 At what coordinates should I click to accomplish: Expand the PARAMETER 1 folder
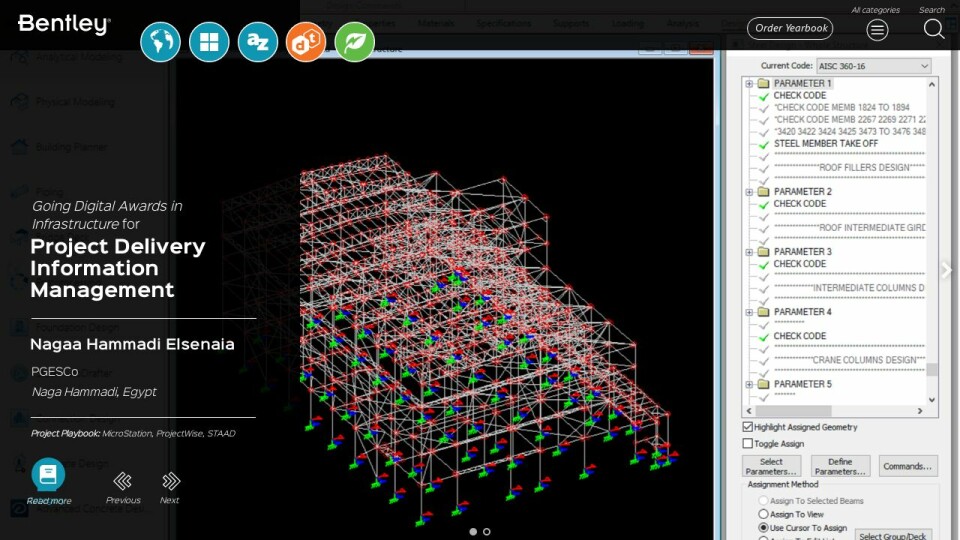point(749,84)
